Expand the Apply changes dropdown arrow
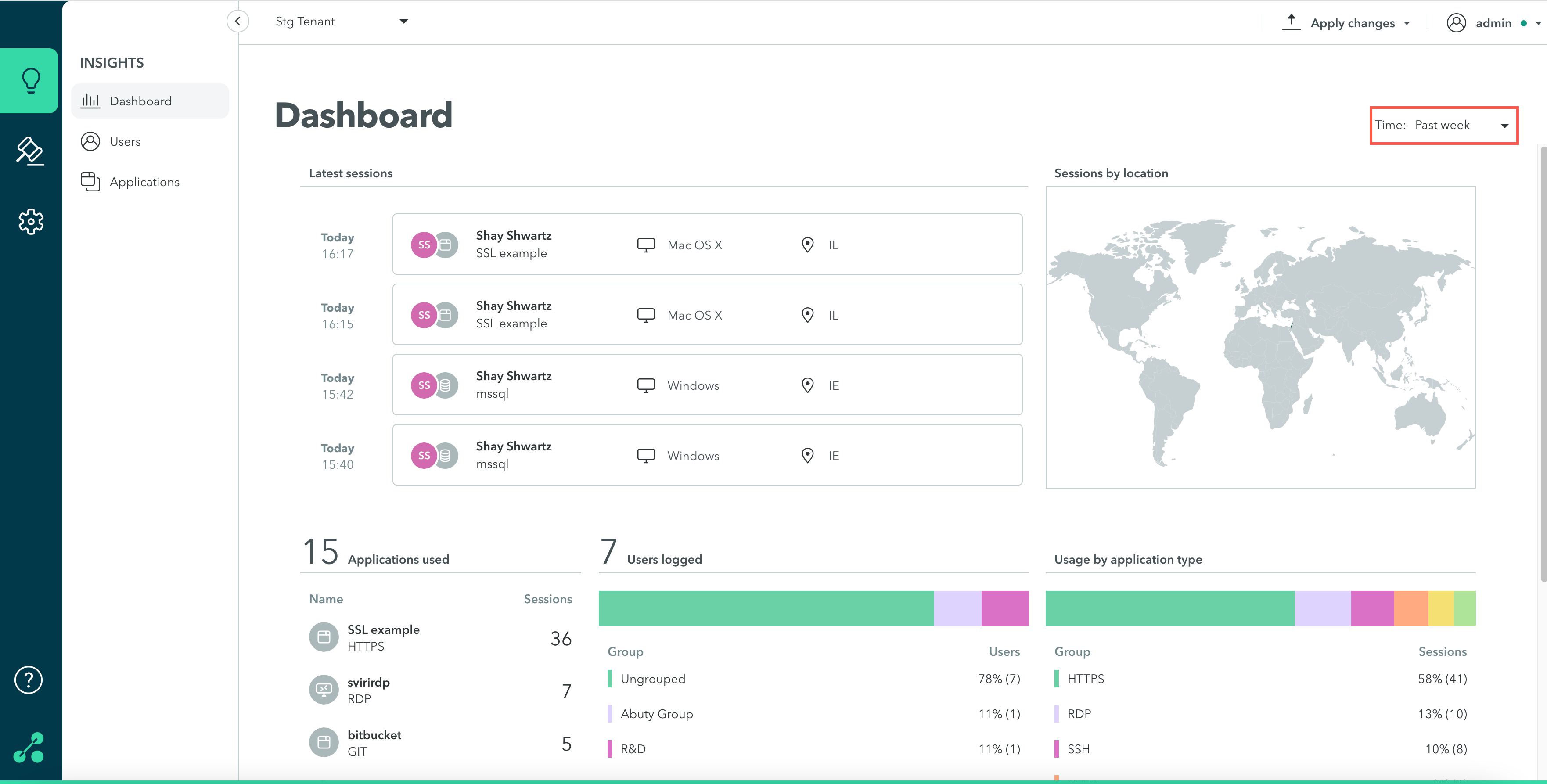Screen dimensions: 1547x784 point(1407,23)
